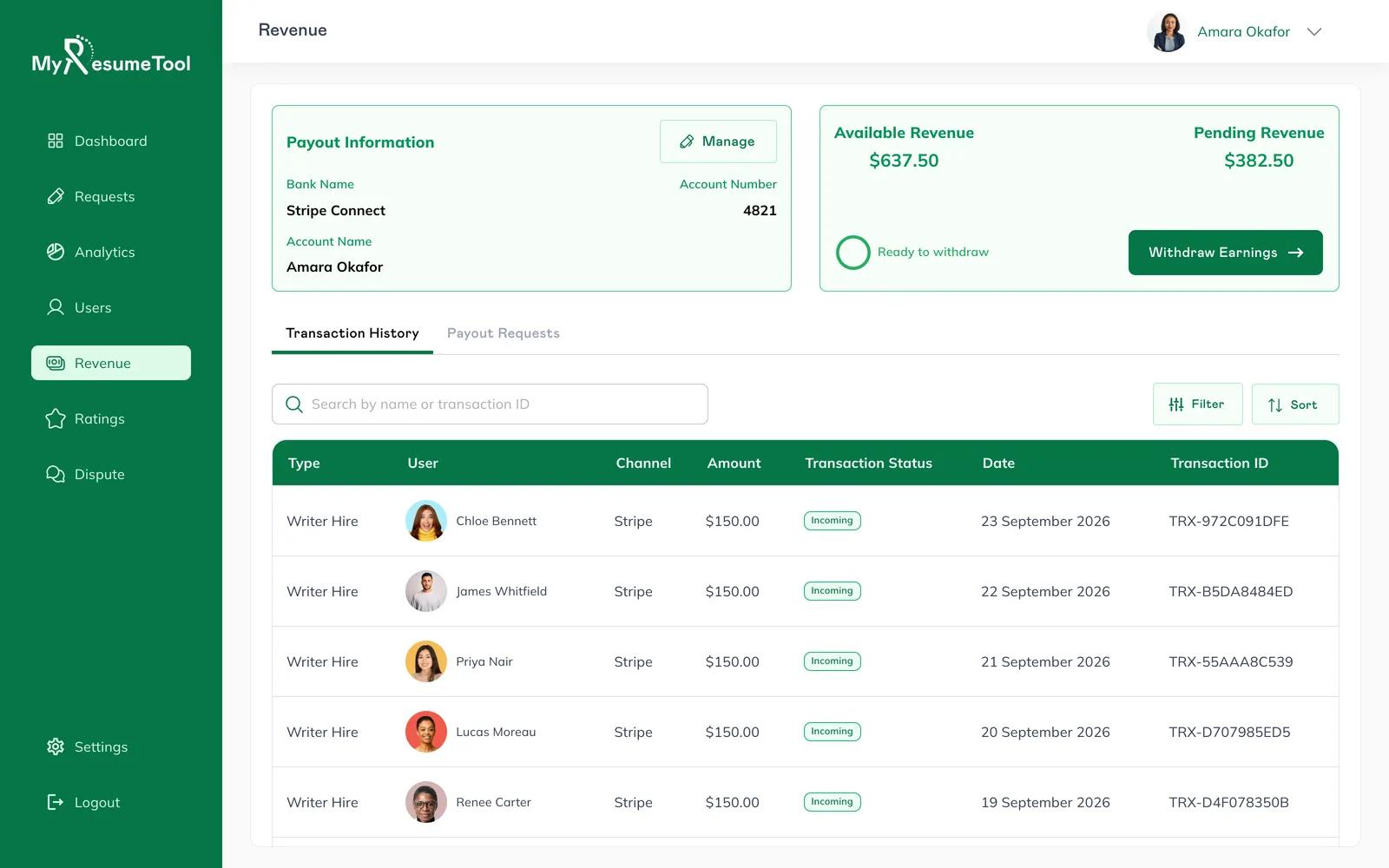Open the Filter options

[1197, 404]
